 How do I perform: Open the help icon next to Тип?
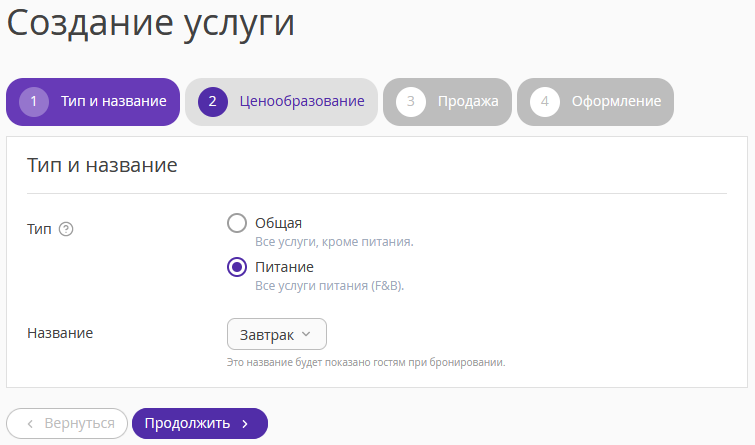click(66, 229)
